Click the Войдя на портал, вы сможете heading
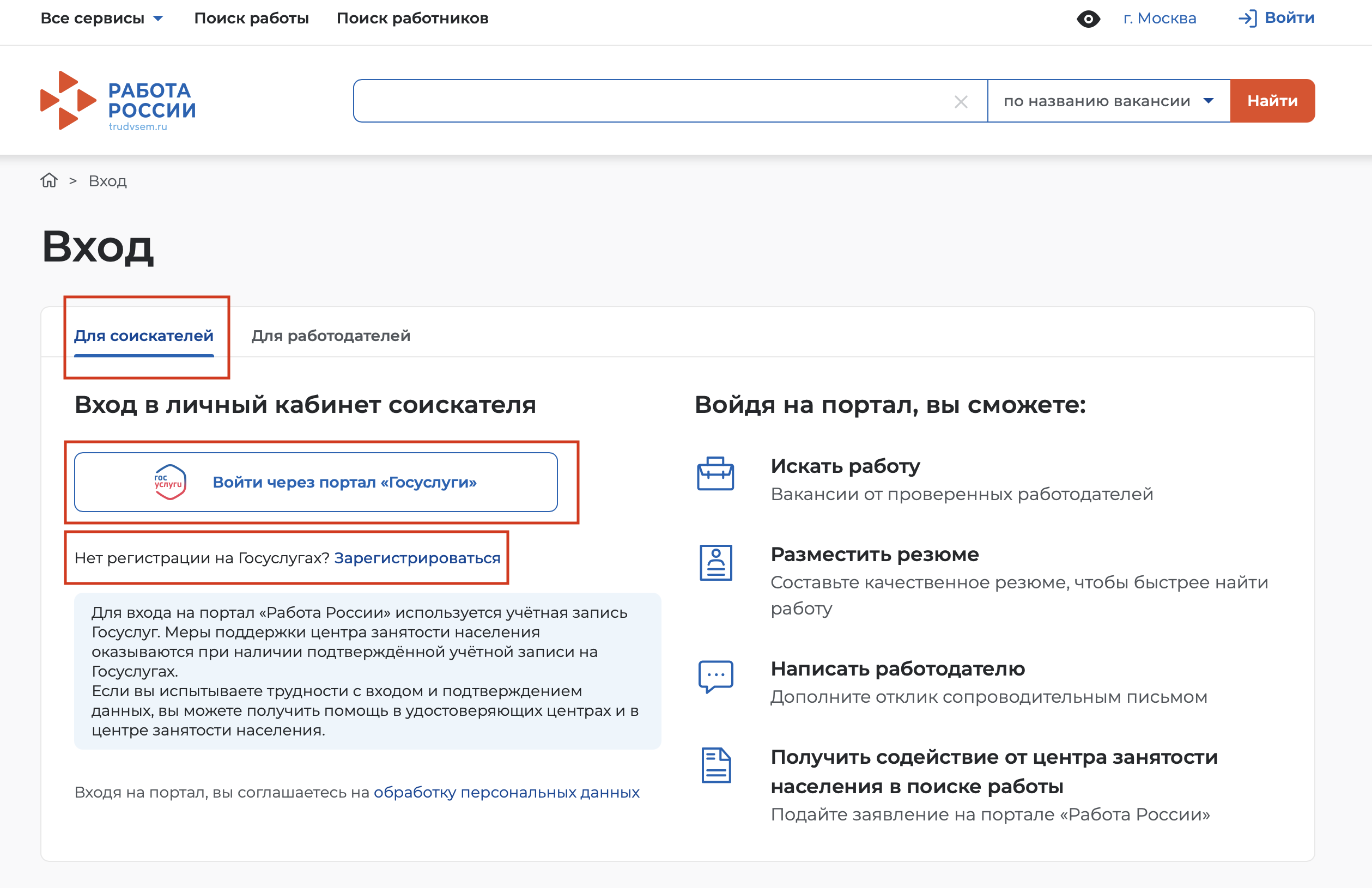 [x=889, y=405]
